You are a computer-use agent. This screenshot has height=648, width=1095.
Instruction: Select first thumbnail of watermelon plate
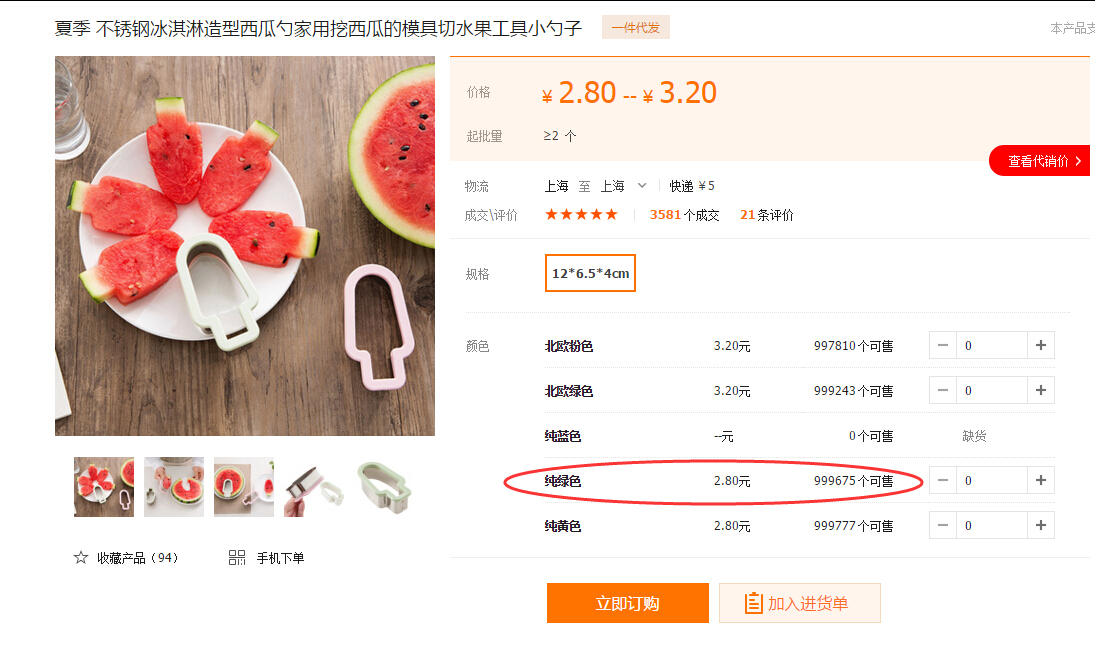coord(104,487)
